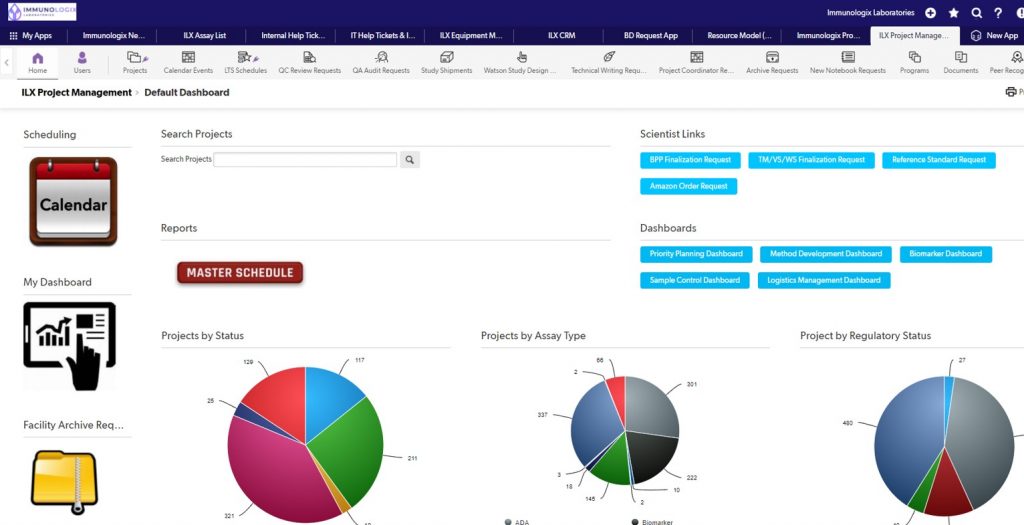The image size is (1024, 525).
Task: Open the My Dashboard tablet icon
Action: click(x=69, y=346)
